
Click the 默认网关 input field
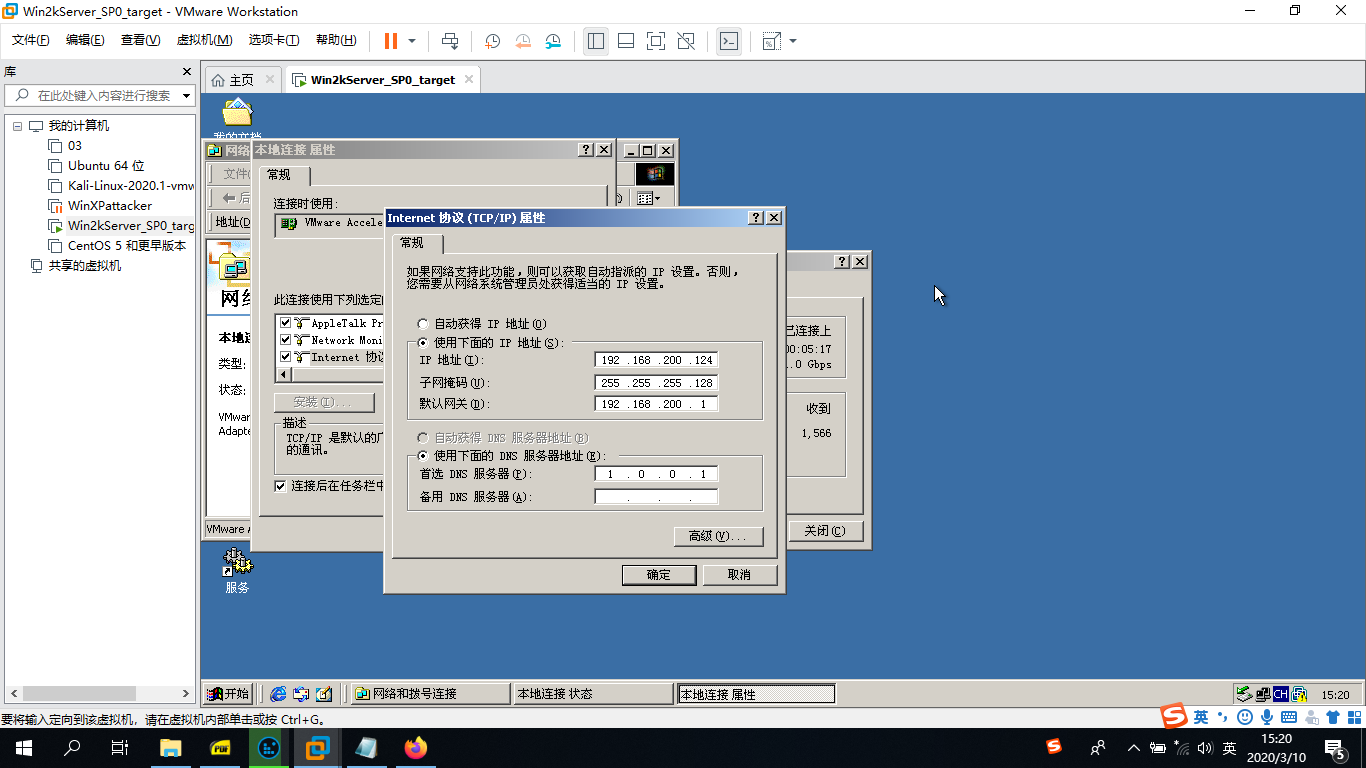point(656,405)
